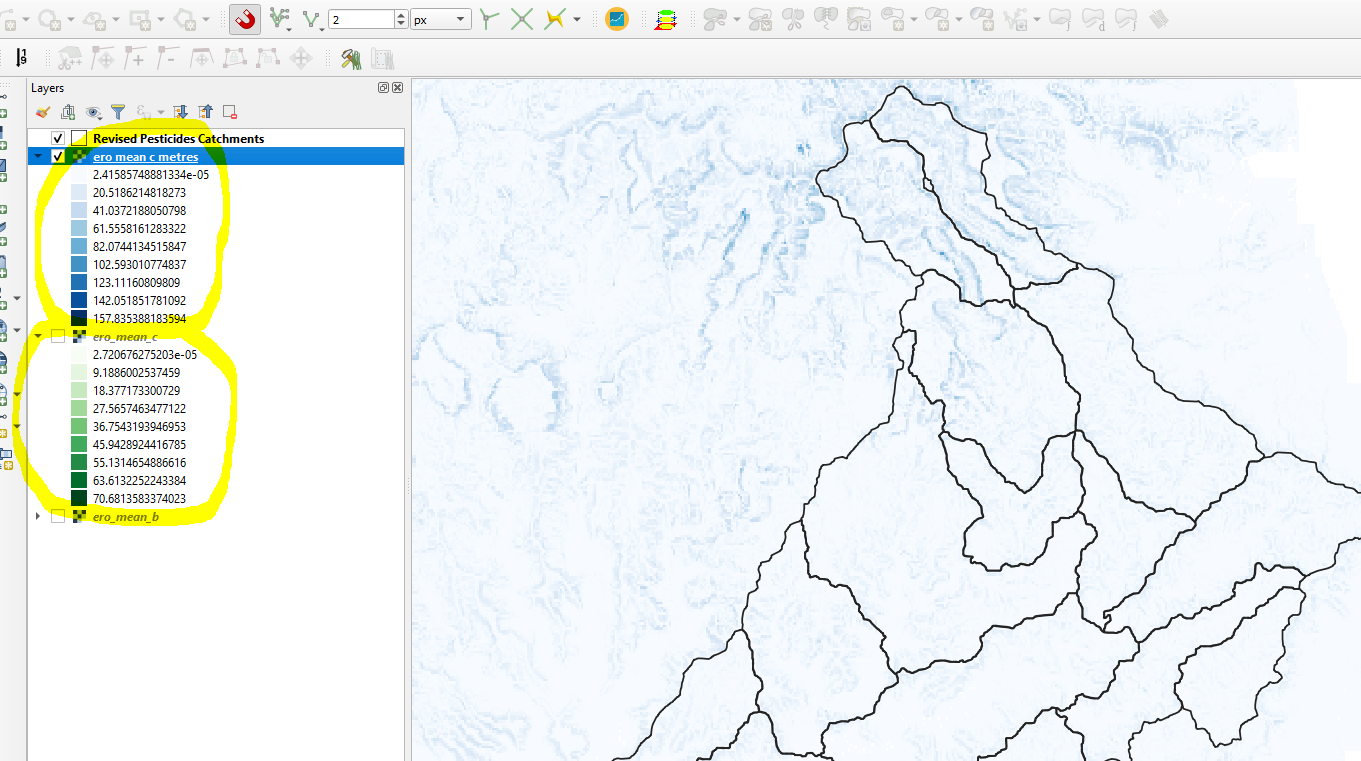This screenshot has width=1361, height=761.
Task: Click the Layers panel title
Action: click(x=47, y=88)
